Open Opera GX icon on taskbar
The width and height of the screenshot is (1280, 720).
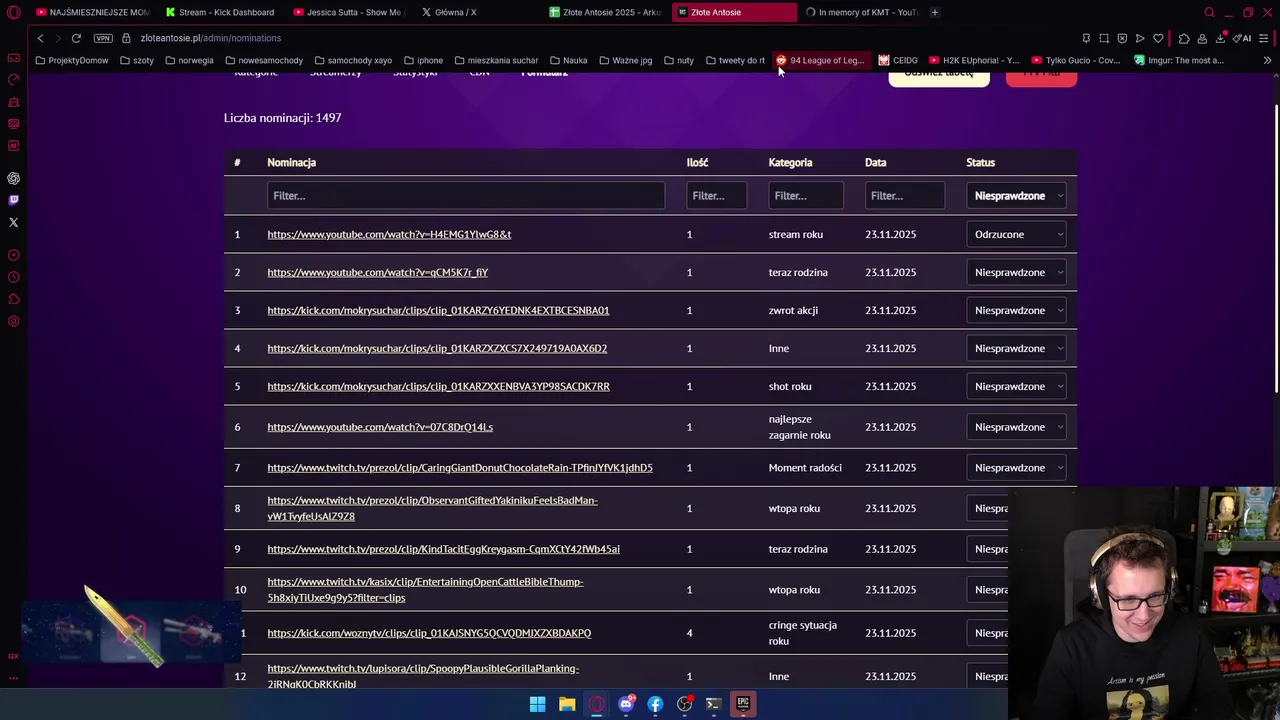(596, 704)
